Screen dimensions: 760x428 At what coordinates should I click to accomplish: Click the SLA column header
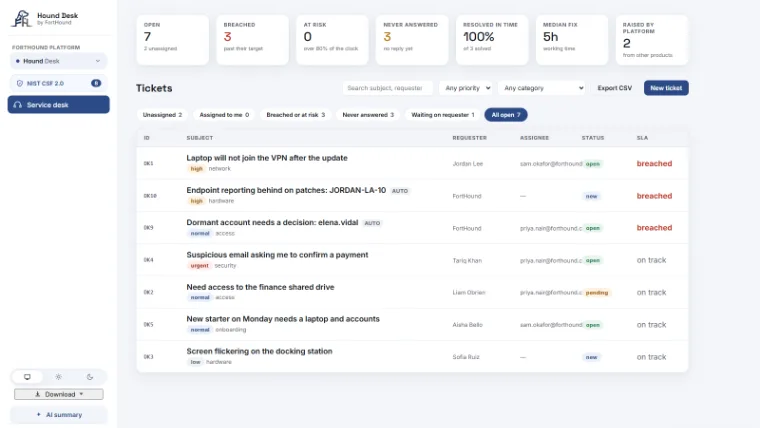click(x=642, y=138)
